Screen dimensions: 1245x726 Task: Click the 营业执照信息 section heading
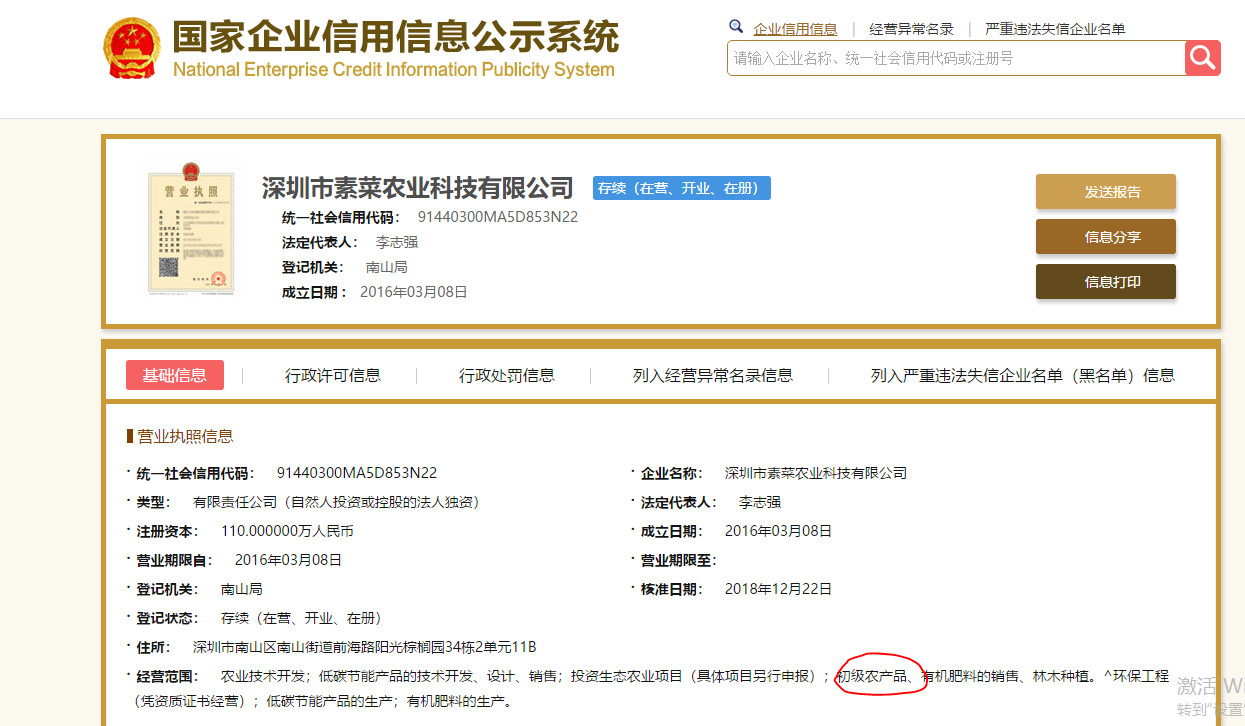pyautogui.click(x=185, y=436)
